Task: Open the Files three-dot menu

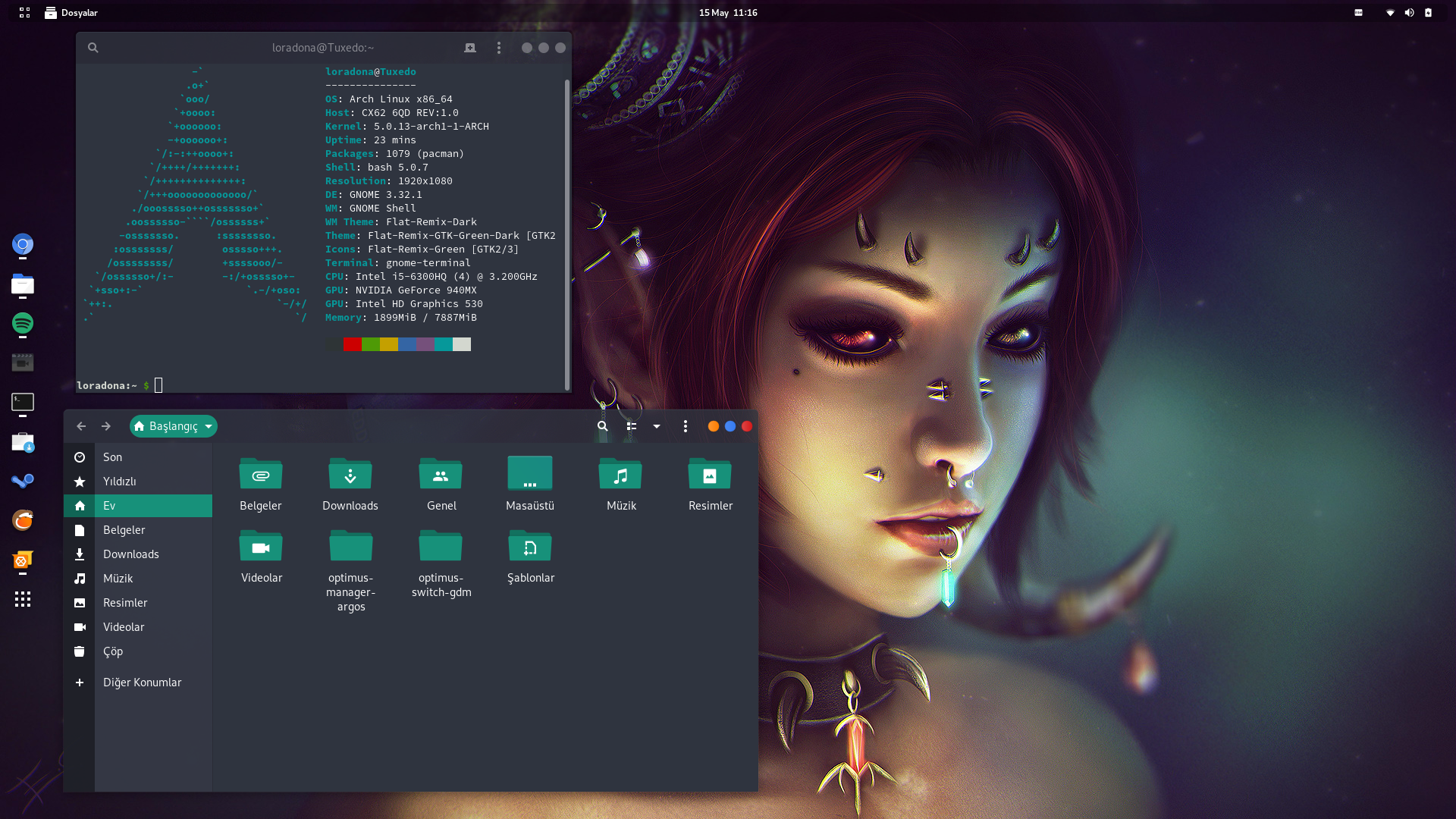Action: [x=686, y=426]
